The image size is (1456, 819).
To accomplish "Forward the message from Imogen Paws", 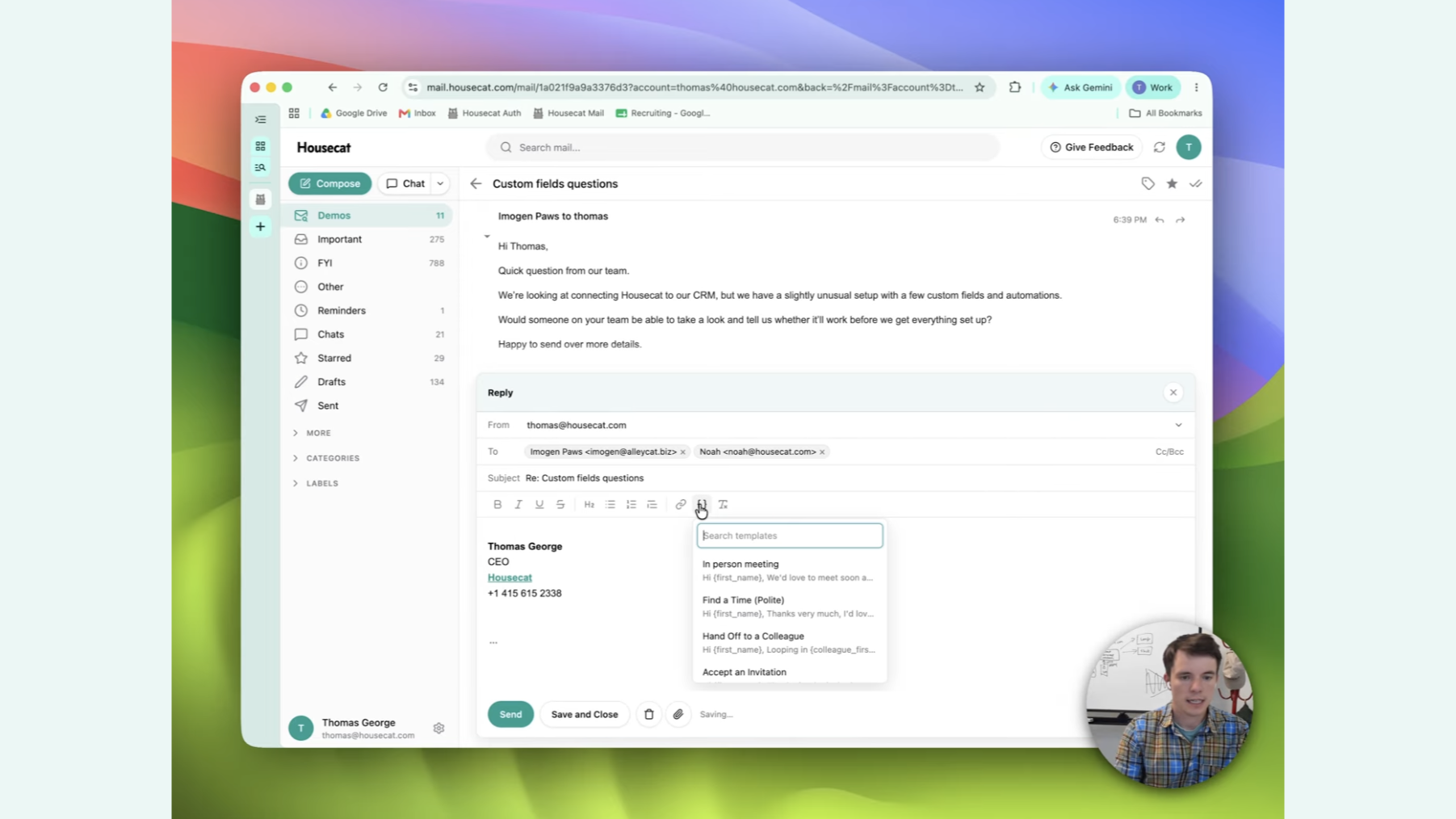I will (1181, 220).
